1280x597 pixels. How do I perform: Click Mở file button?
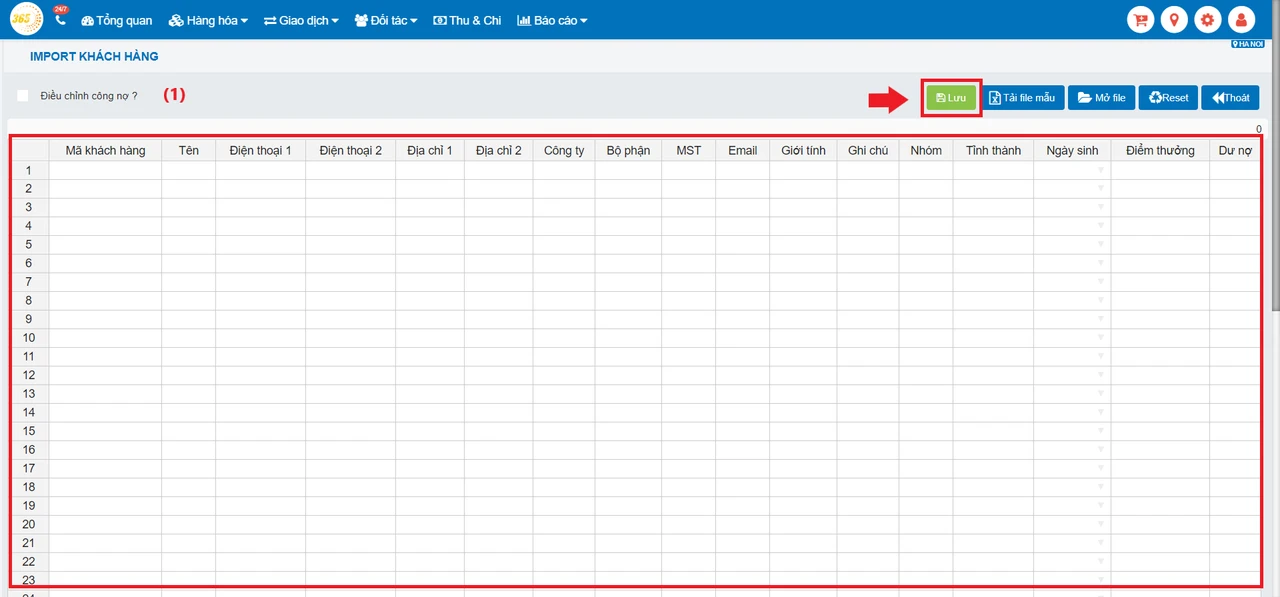pos(1101,97)
